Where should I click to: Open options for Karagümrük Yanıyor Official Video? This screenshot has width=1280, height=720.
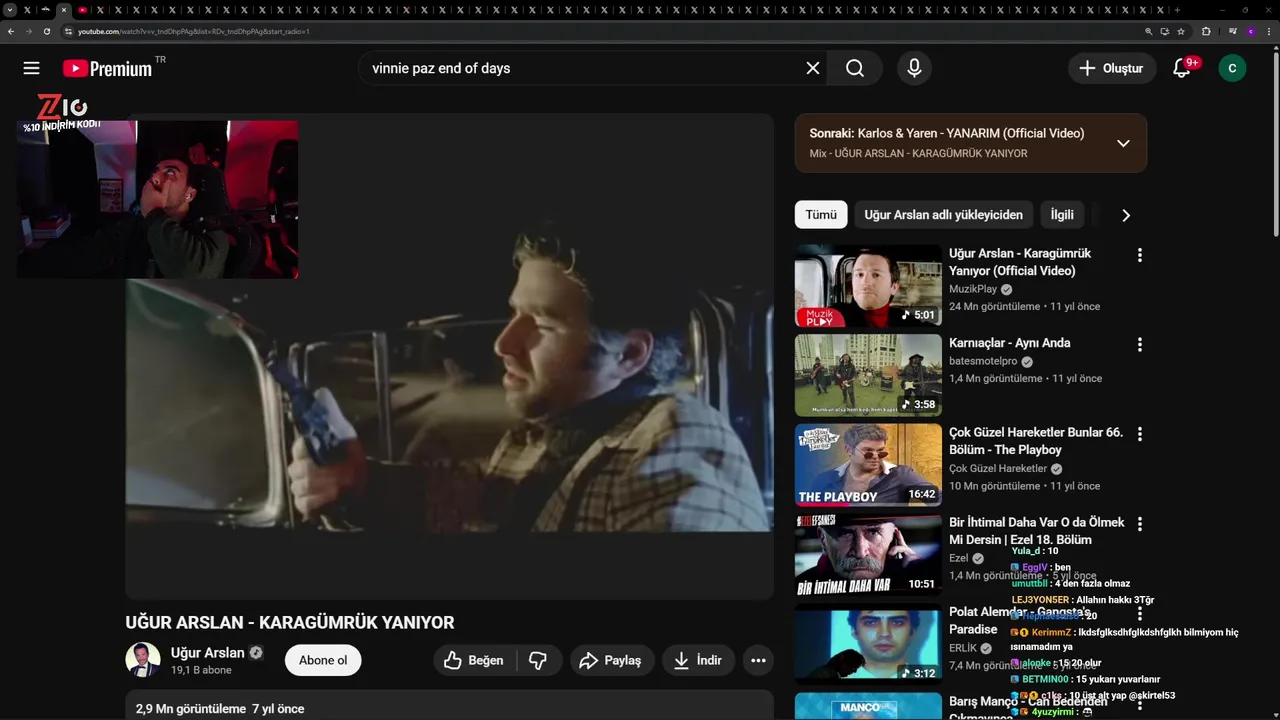tap(1139, 255)
